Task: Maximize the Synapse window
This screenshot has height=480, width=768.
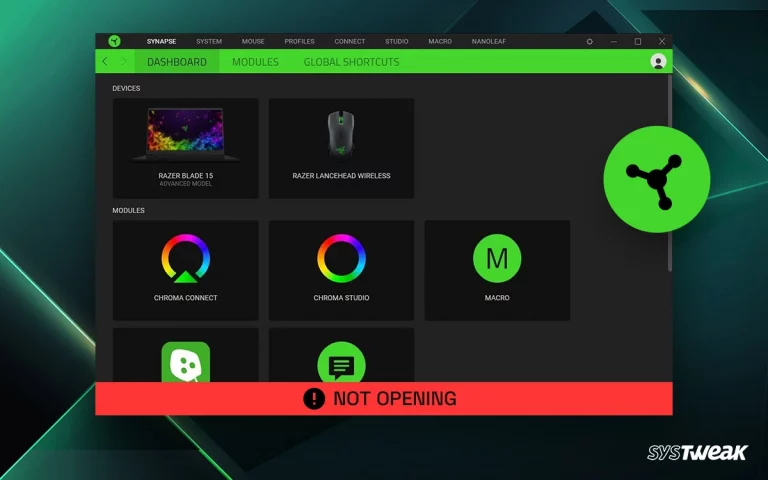Action: pyautogui.click(x=638, y=42)
